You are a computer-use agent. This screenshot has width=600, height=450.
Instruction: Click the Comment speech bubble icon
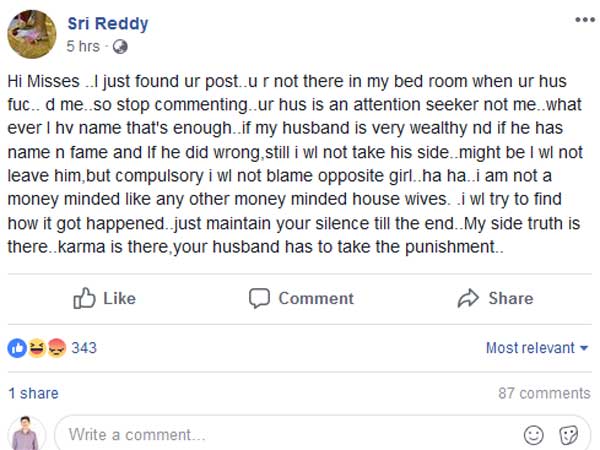(x=259, y=298)
